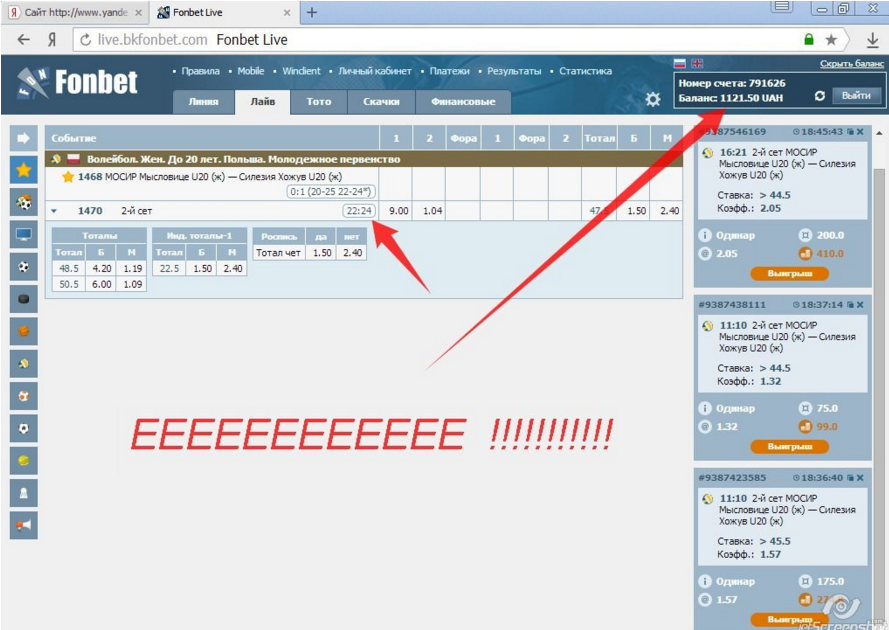Open the Личный кабинет link

click(375, 71)
